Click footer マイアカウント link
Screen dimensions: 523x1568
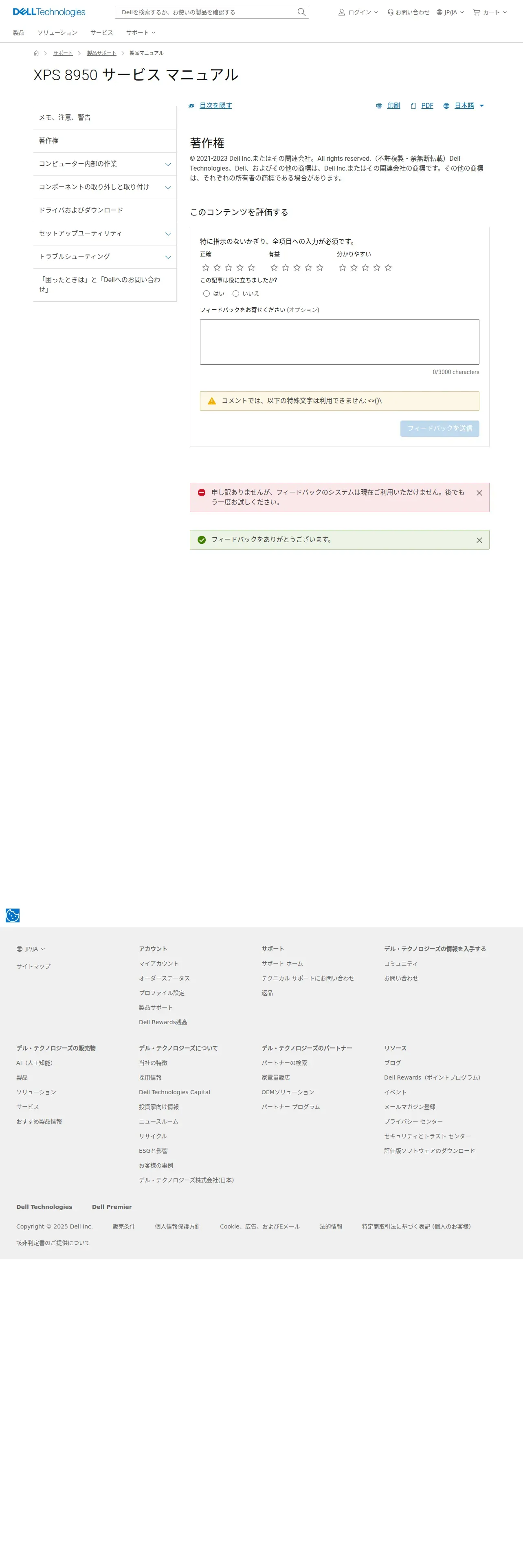tap(159, 964)
